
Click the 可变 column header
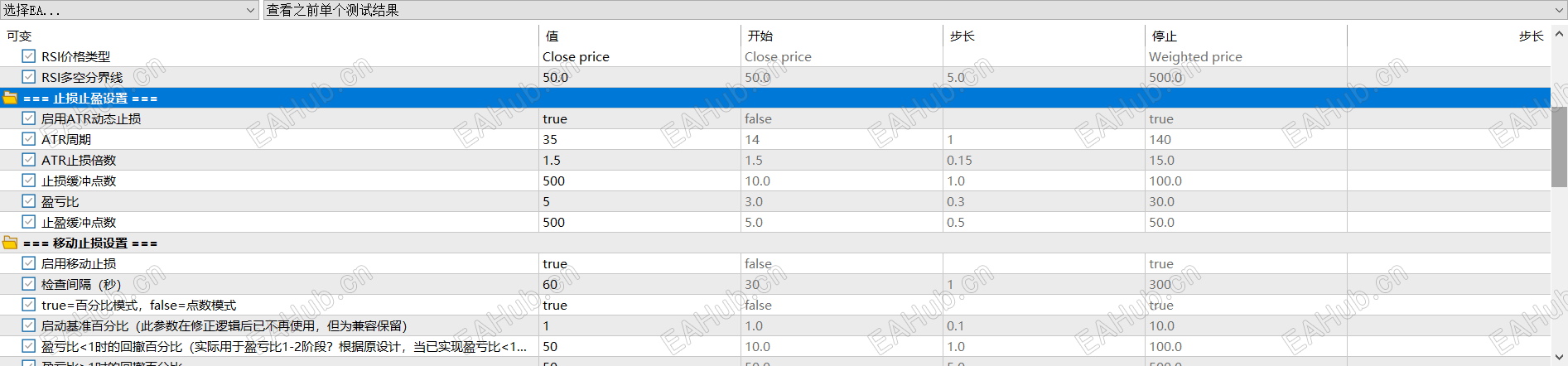click(19, 36)
